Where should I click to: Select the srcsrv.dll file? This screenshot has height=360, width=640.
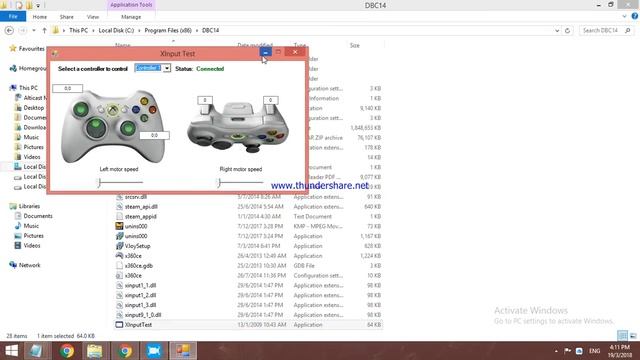[136, 197]
